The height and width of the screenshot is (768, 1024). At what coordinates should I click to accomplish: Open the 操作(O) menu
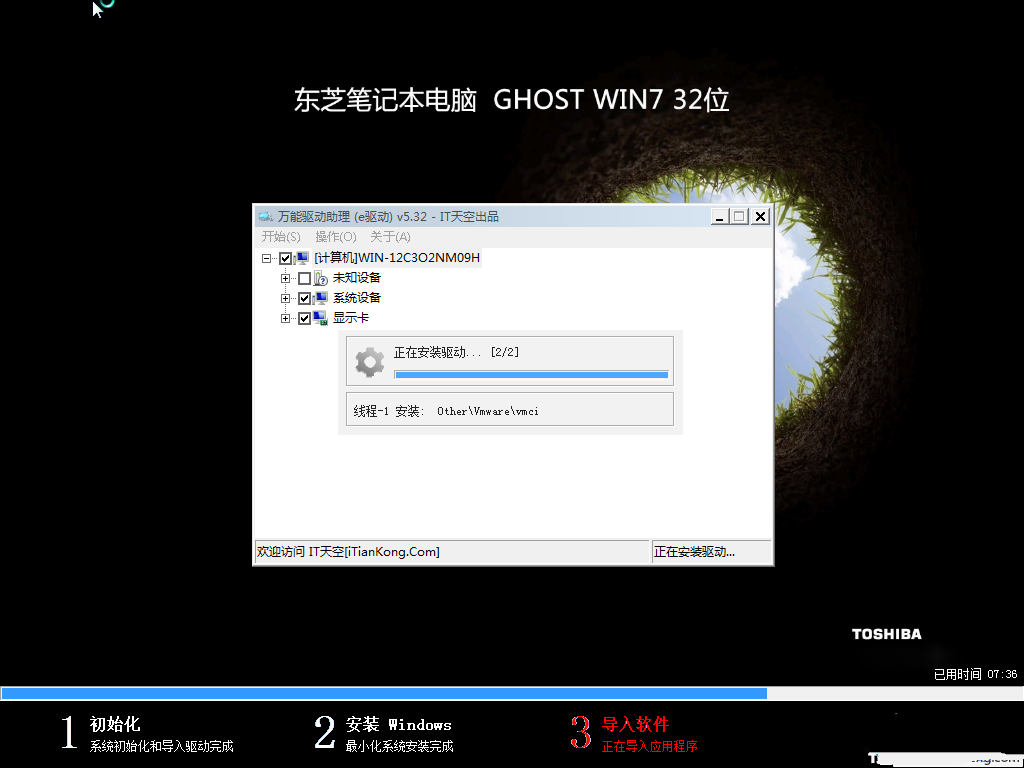[x=335, y=237]
